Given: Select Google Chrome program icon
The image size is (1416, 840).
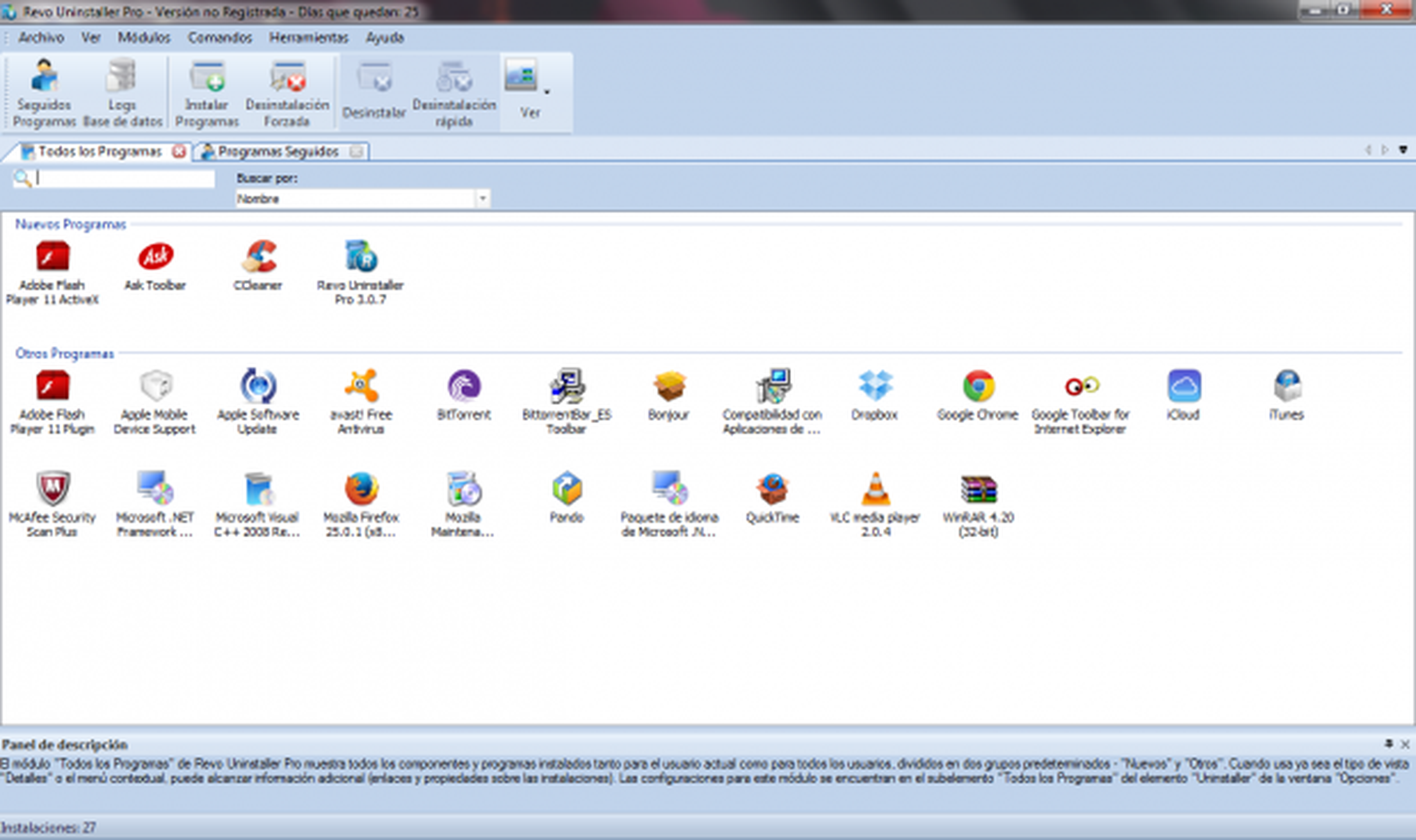Looking at the screenshot, I should point(978,395).
